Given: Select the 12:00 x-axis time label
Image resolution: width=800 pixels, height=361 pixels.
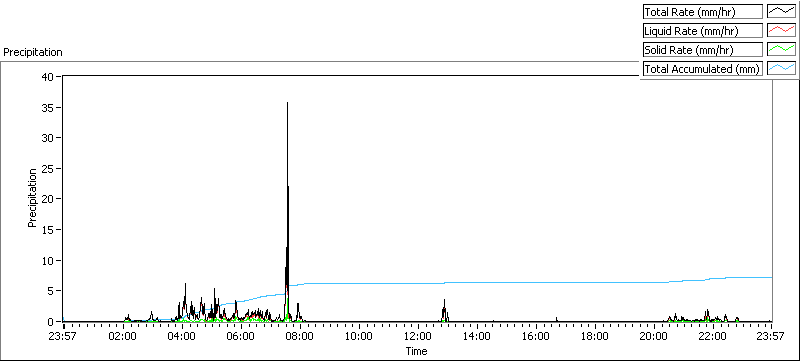Looking at the screenshot, I should coord(418,336).
